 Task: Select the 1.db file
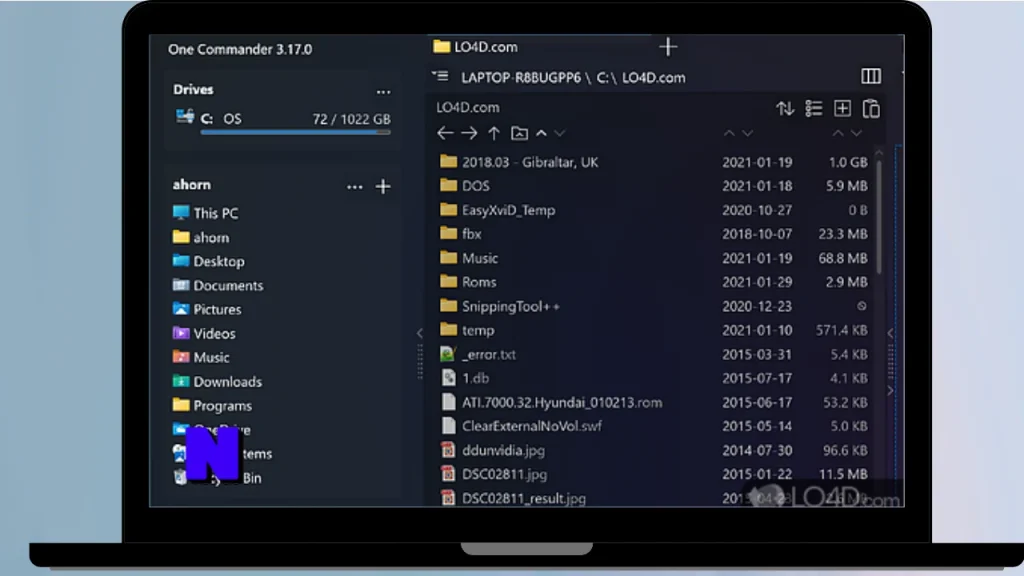click(654, 378)
